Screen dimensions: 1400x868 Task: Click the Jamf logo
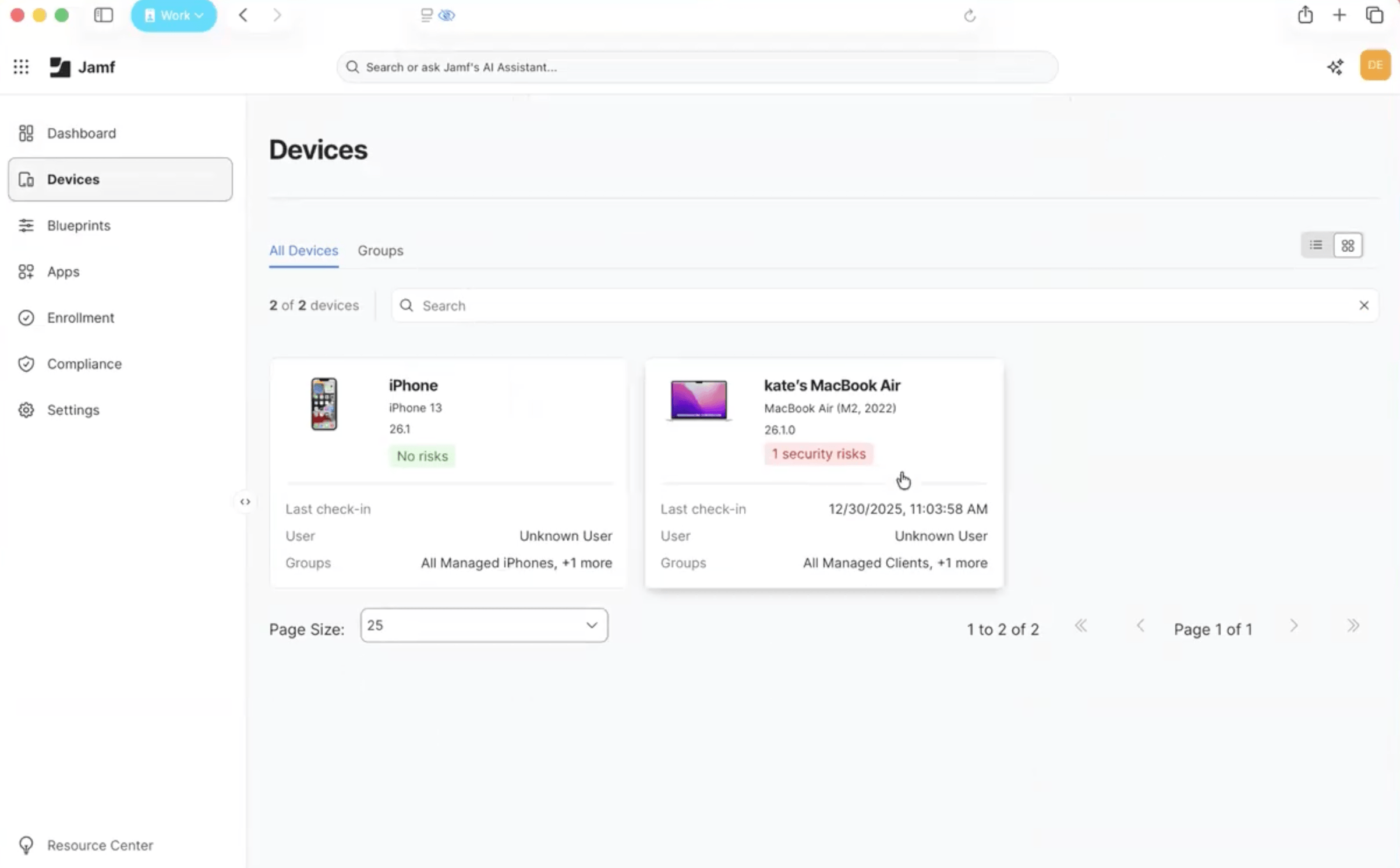[x=82, y=67]
